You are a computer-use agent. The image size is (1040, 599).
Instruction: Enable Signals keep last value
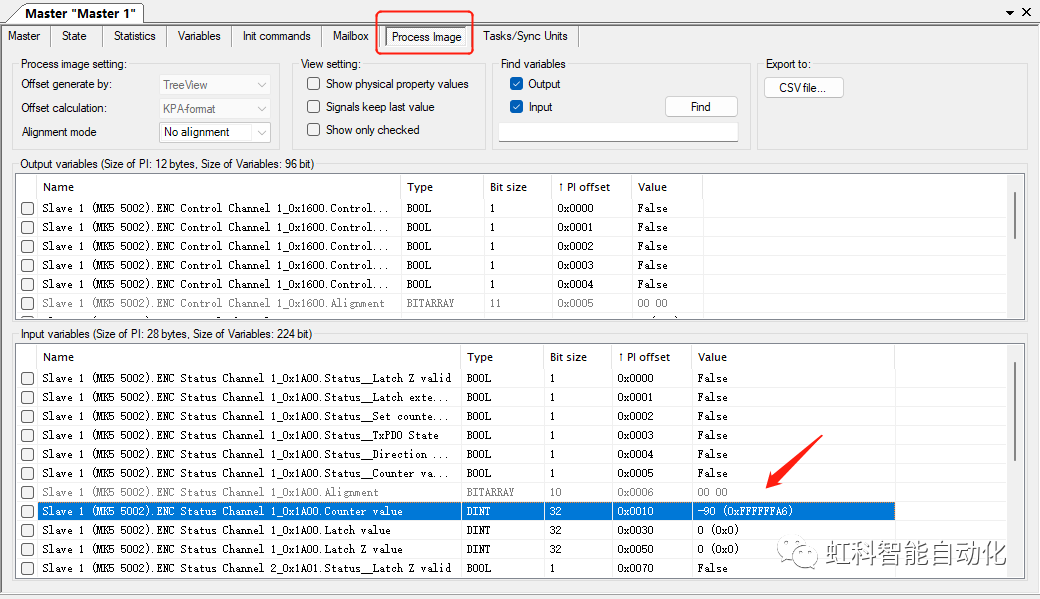pos(314,107)
